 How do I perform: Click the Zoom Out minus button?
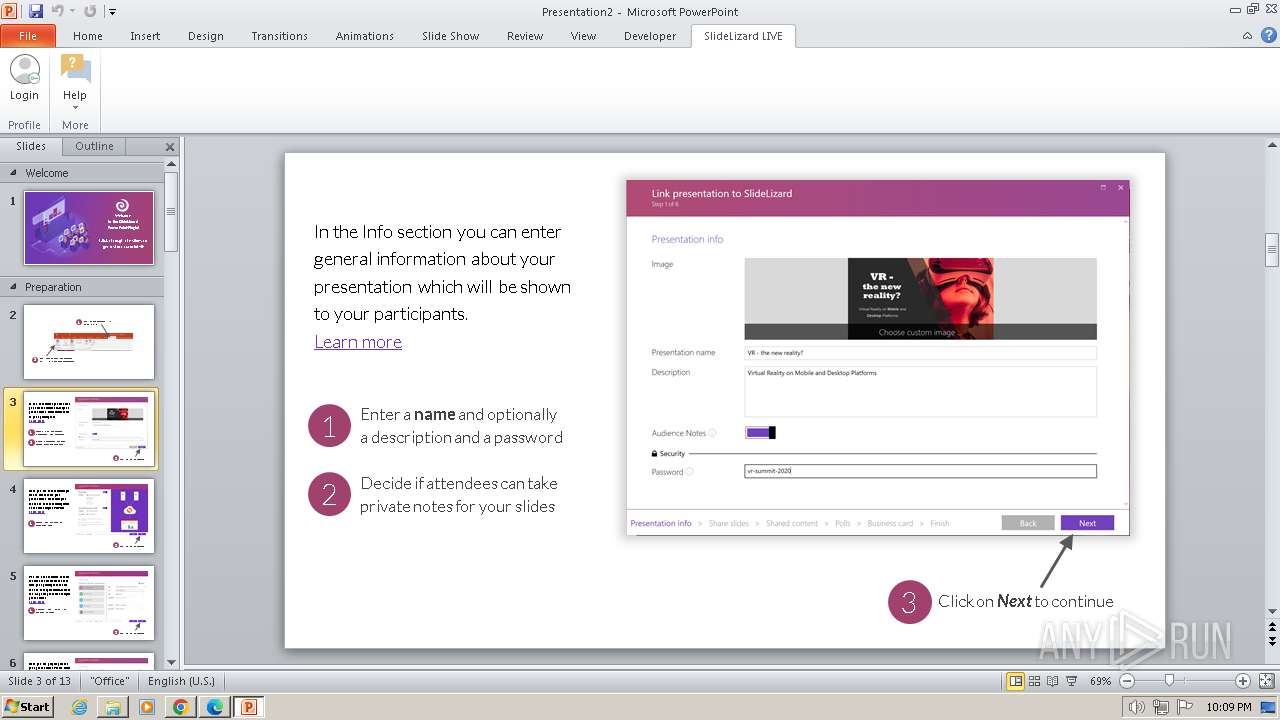coord(1127,681)
